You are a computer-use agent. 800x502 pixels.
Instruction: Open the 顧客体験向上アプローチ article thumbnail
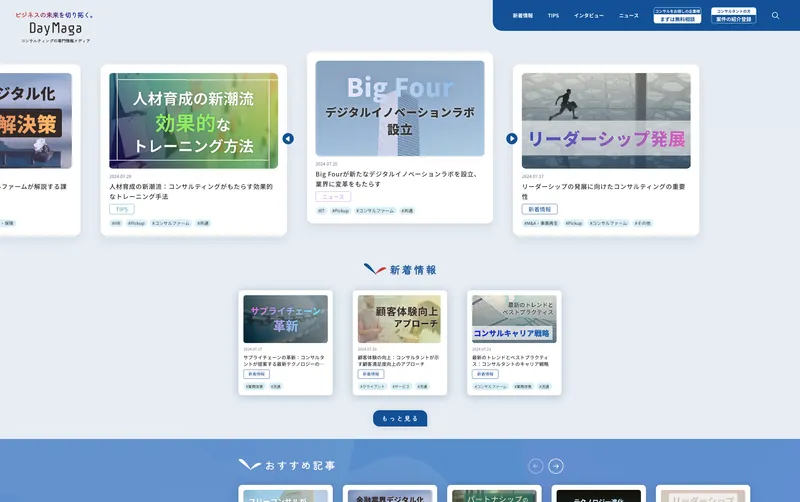coord(400,319)
